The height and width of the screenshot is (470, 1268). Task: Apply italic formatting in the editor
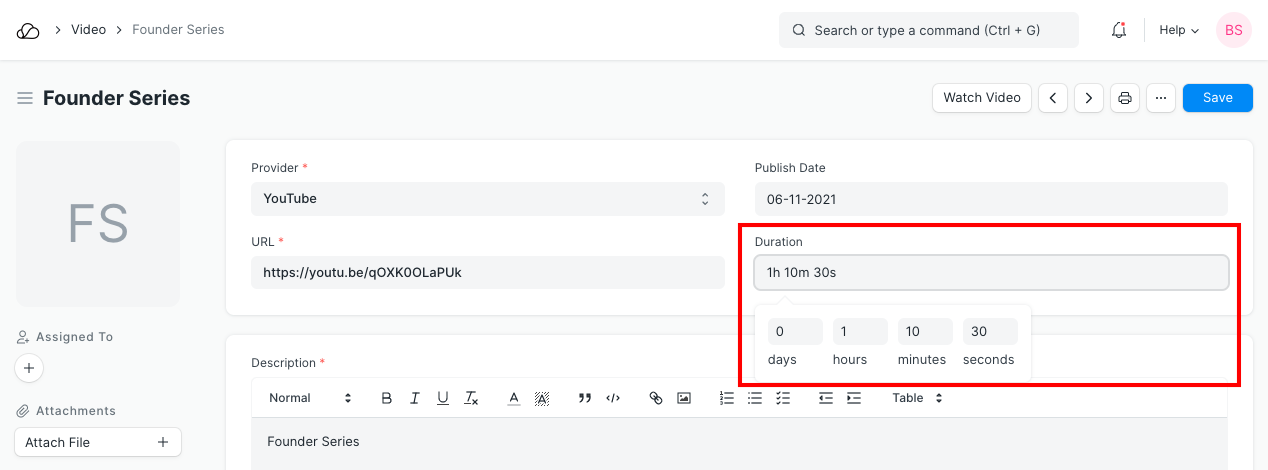(415, 398)
